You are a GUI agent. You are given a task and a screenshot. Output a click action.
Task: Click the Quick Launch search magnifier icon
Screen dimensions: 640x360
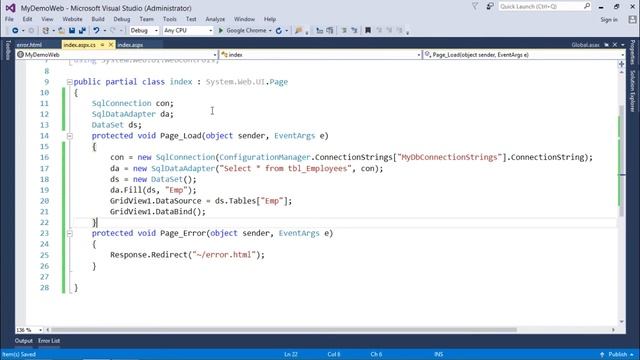click(x=587, y=6)
